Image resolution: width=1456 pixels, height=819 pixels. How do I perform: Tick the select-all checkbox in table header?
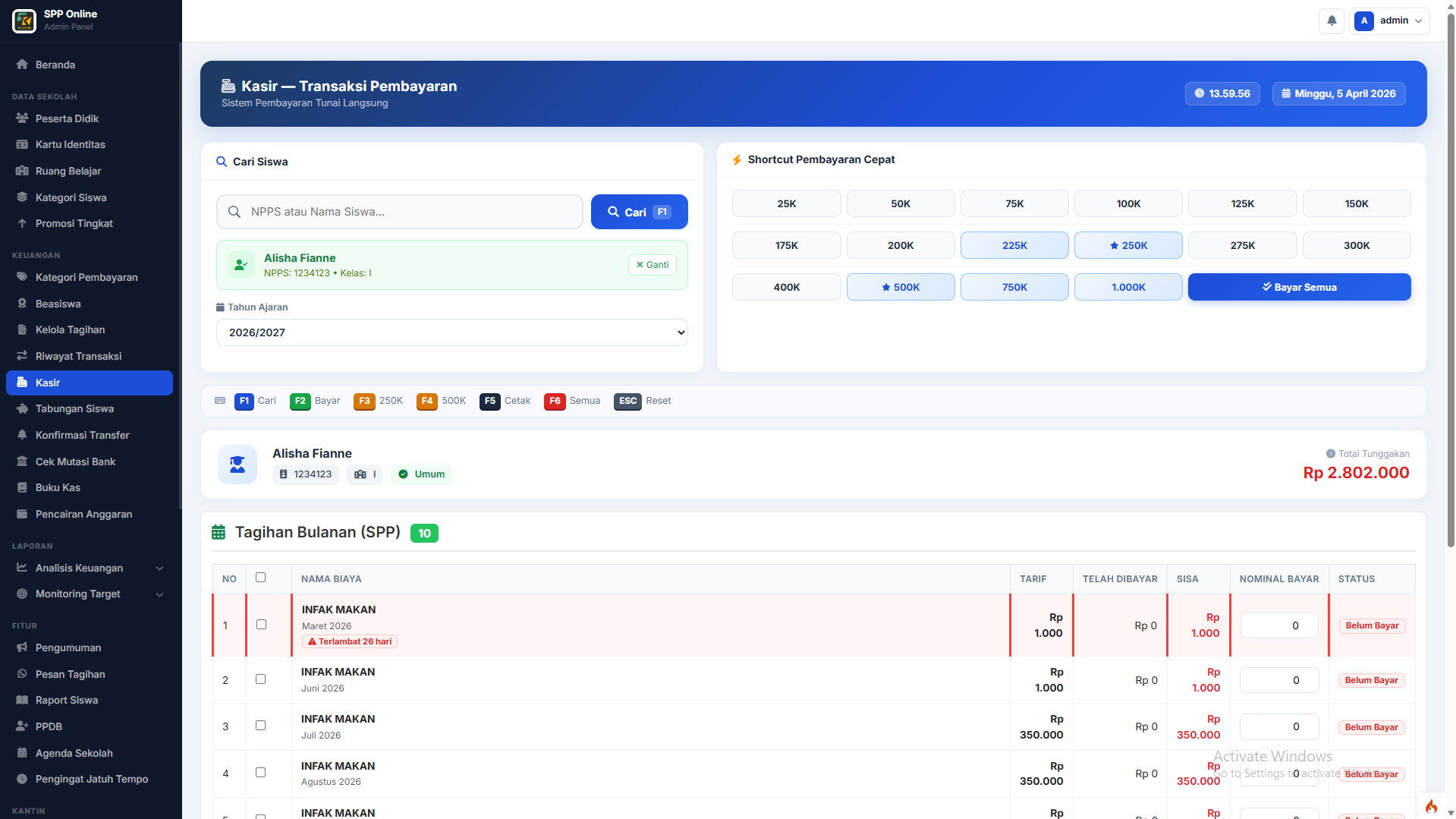tap(261, 578)
